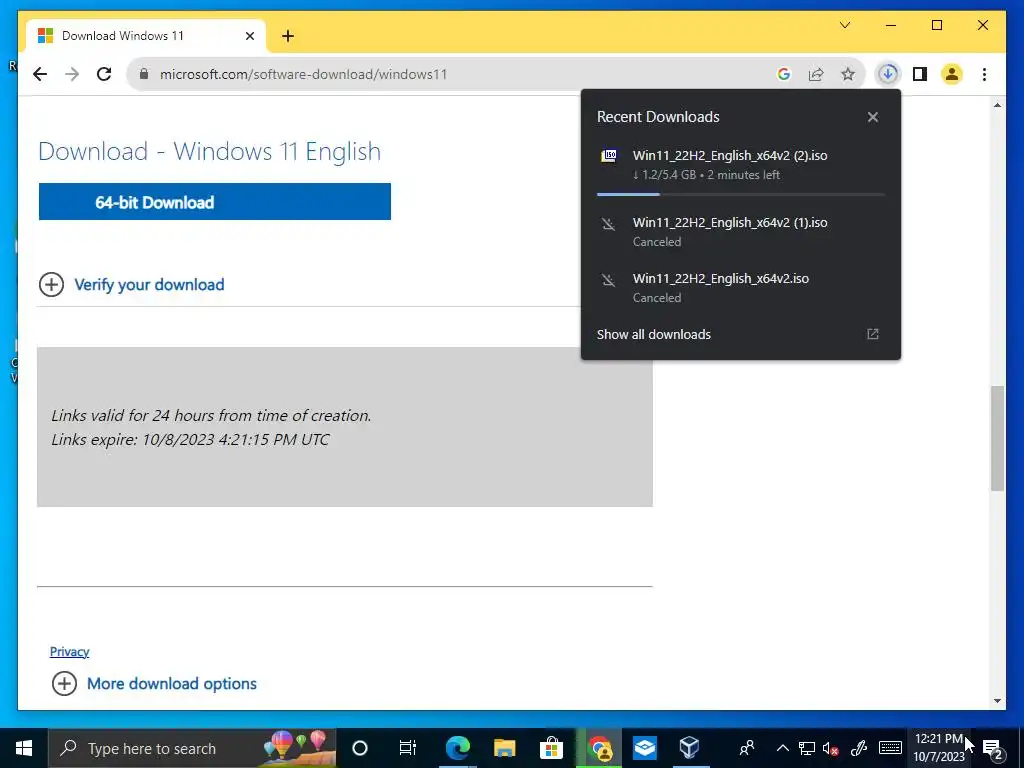Open the tab search chevron
The image size is (1024, 768).
845,25
